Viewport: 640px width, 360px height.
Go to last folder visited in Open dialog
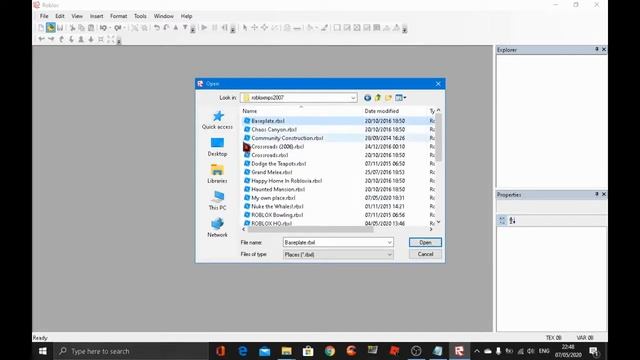coord(367,98)
